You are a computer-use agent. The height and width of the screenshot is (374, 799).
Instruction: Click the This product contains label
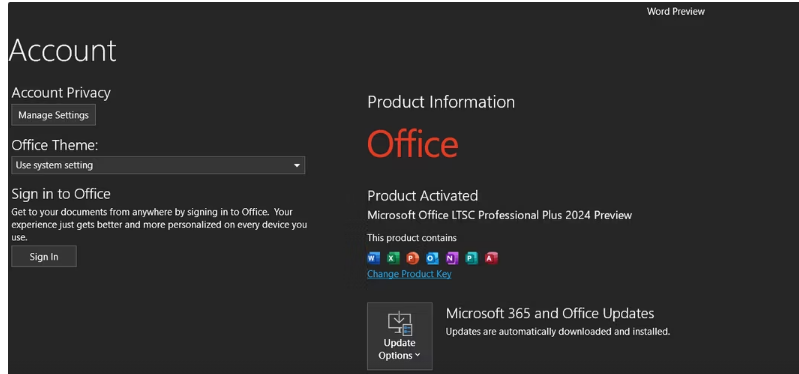pos(412,237)
